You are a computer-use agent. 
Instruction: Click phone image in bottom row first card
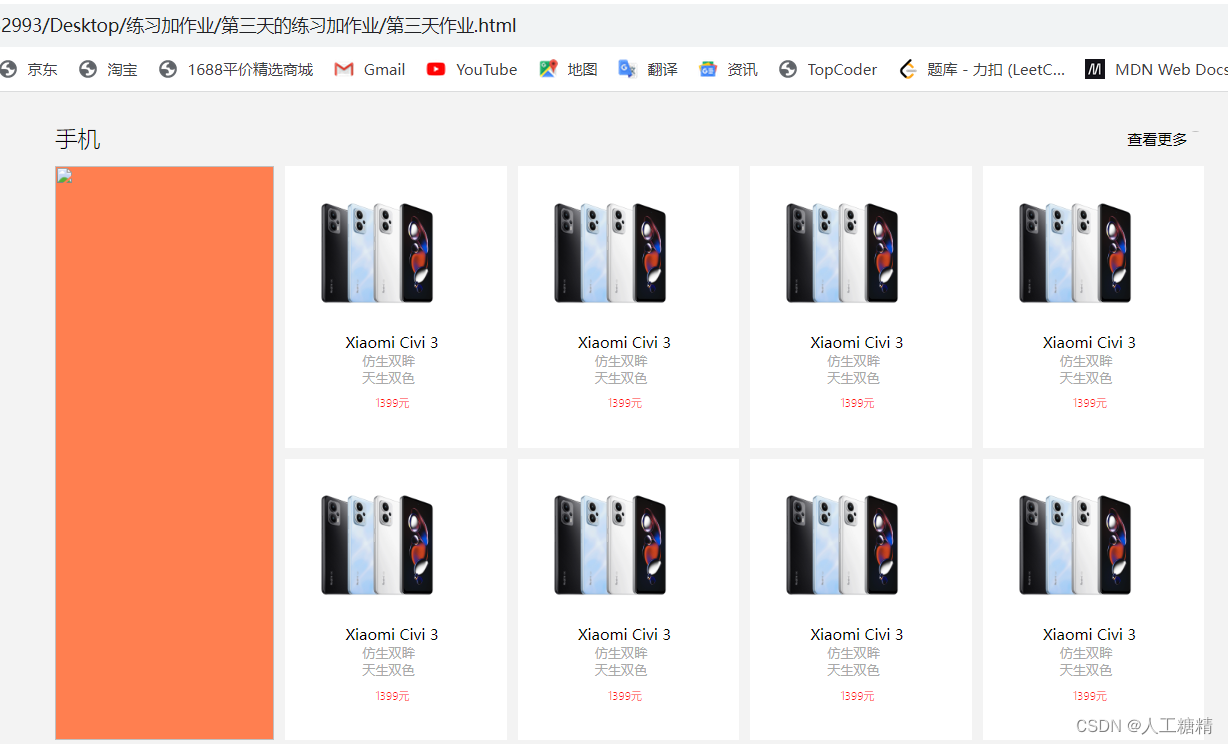click(377, 544)
